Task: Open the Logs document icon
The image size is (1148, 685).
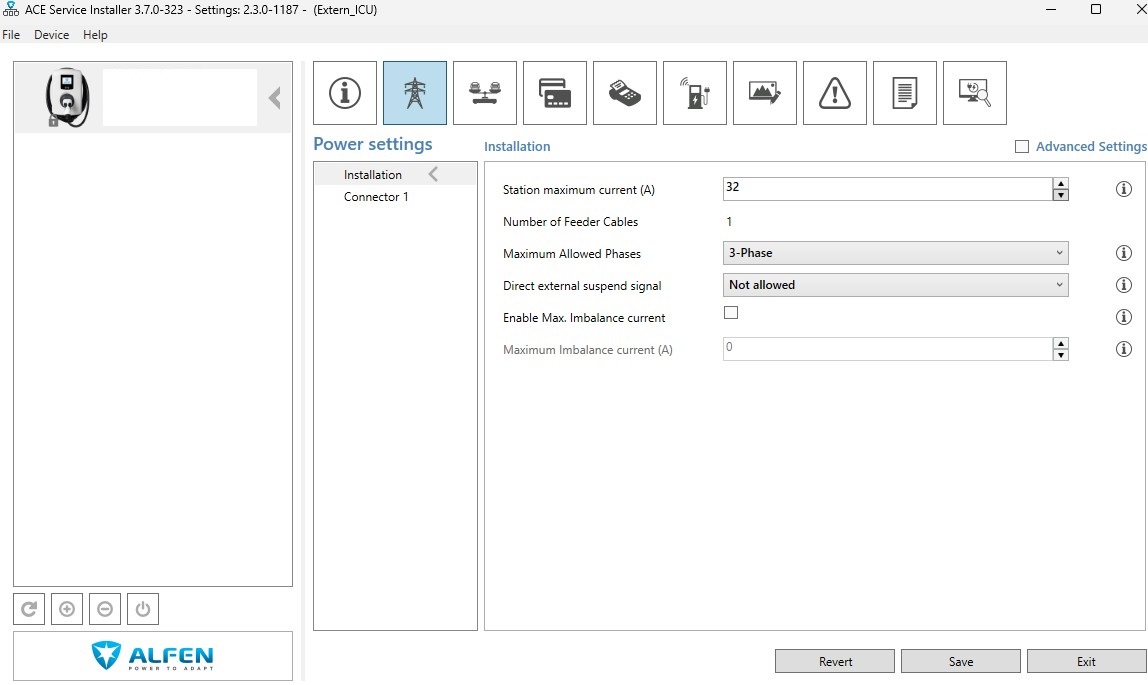Action: coord(905,93)
